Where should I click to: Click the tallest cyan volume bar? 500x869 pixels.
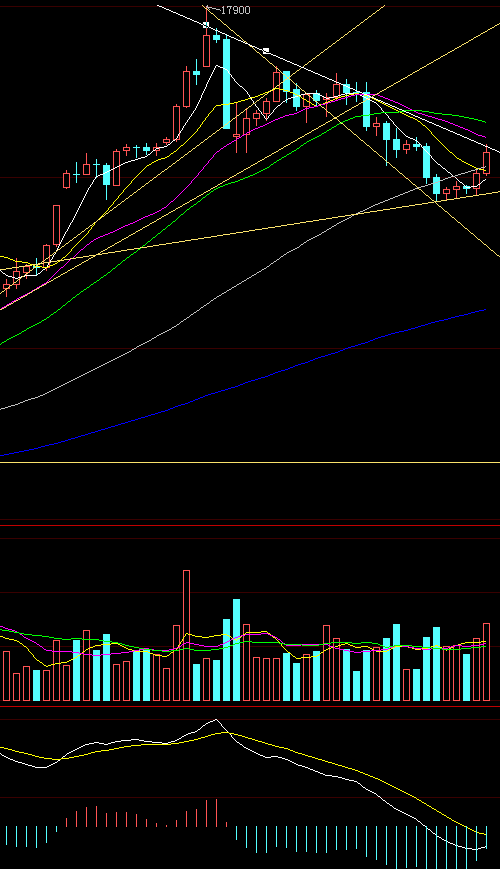pyautogui.click(x=237, y=650)
